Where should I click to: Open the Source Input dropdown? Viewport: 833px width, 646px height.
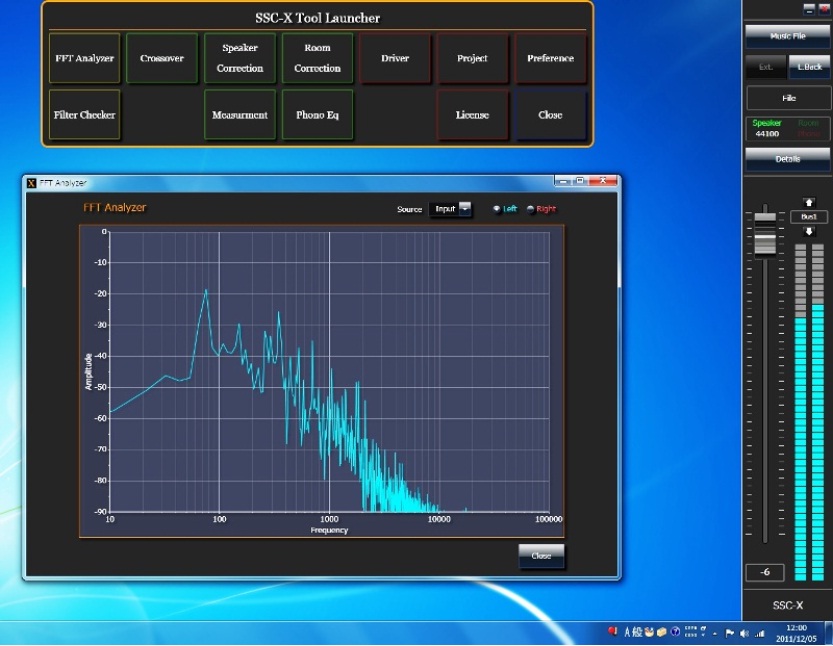pyautogui.click(x=451, y=209)
